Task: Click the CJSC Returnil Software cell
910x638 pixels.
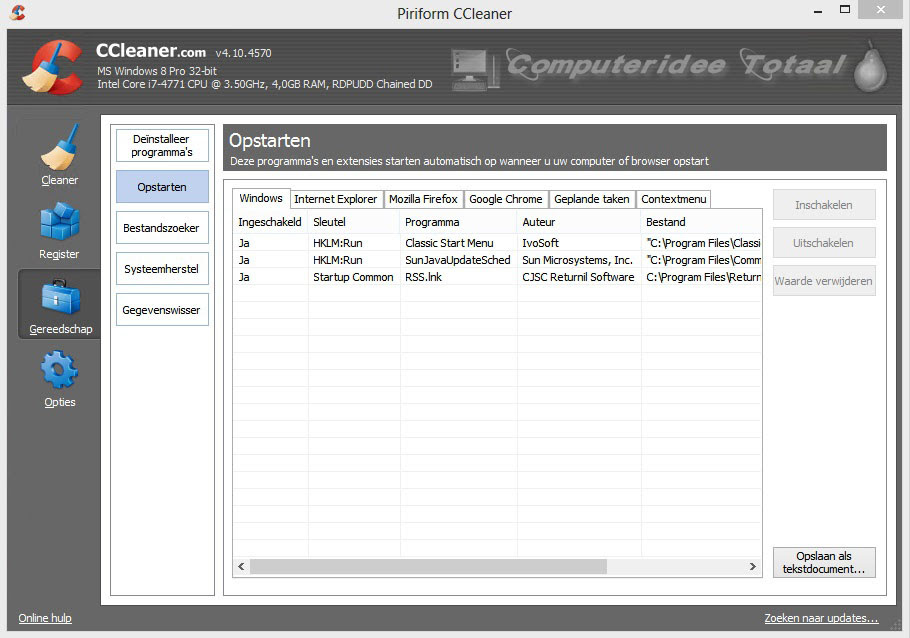Action: pos(578,277)
